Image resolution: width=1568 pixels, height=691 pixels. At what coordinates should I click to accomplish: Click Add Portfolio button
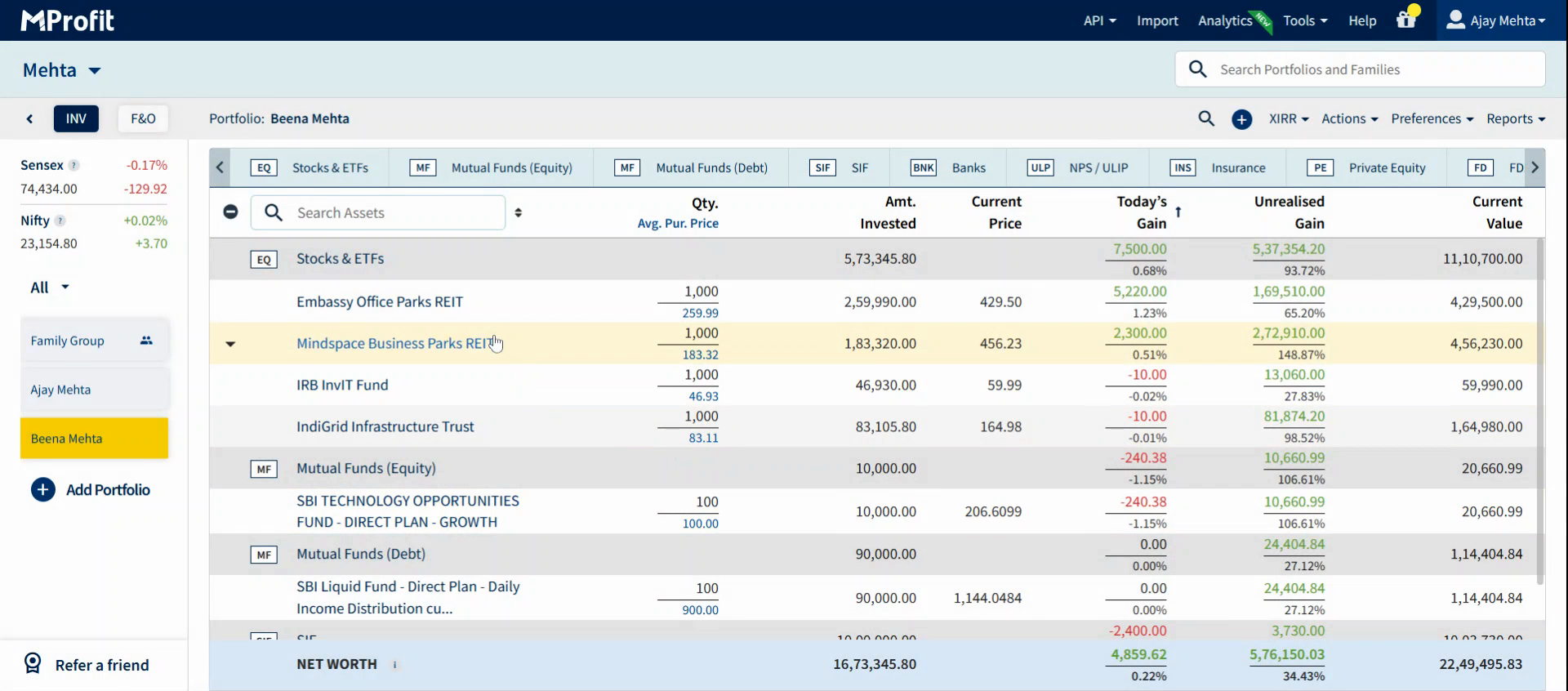tap(91, 490)
